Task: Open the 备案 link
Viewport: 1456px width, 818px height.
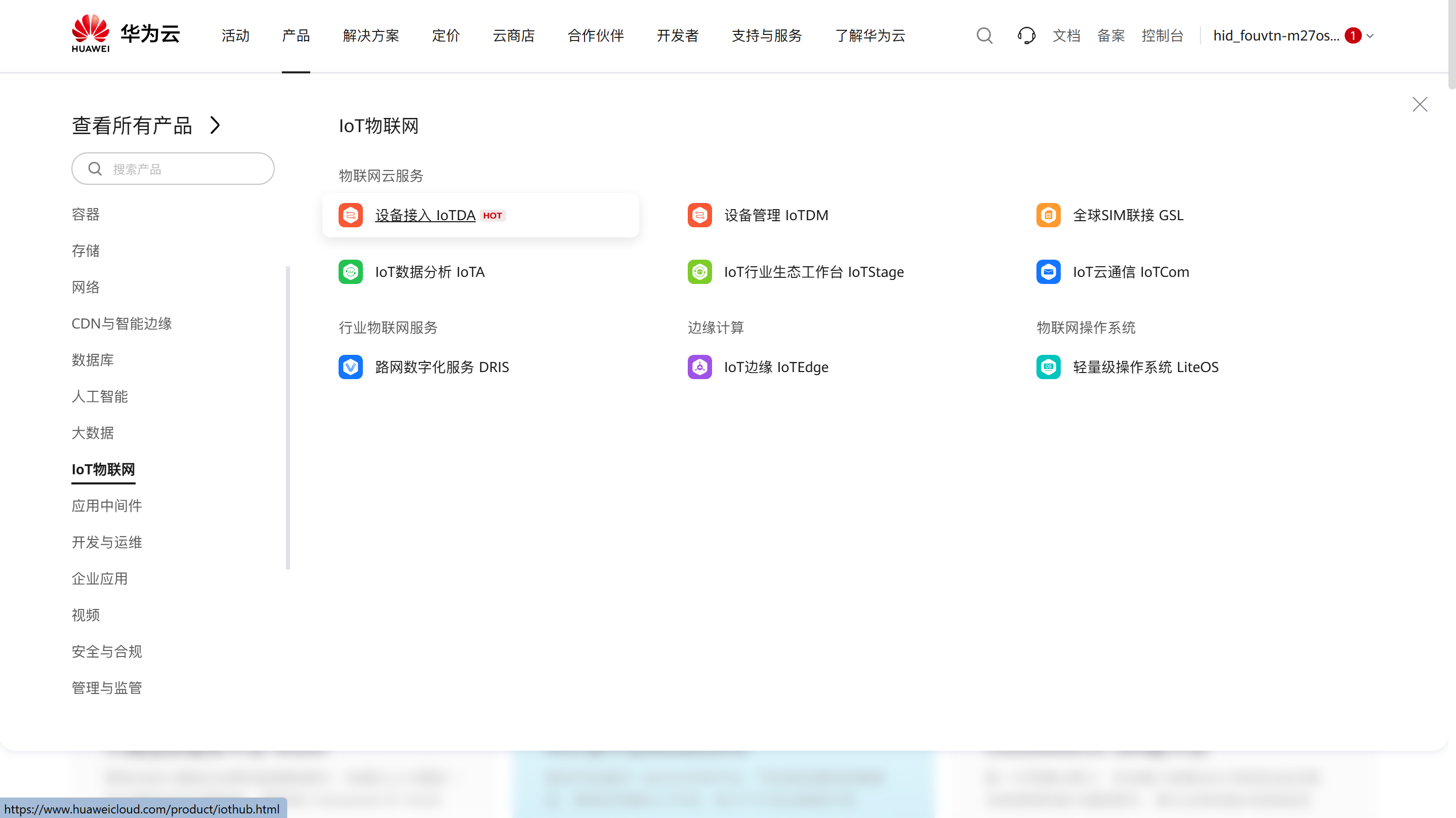Action: pyautogui.click(x=1111, y=35)
